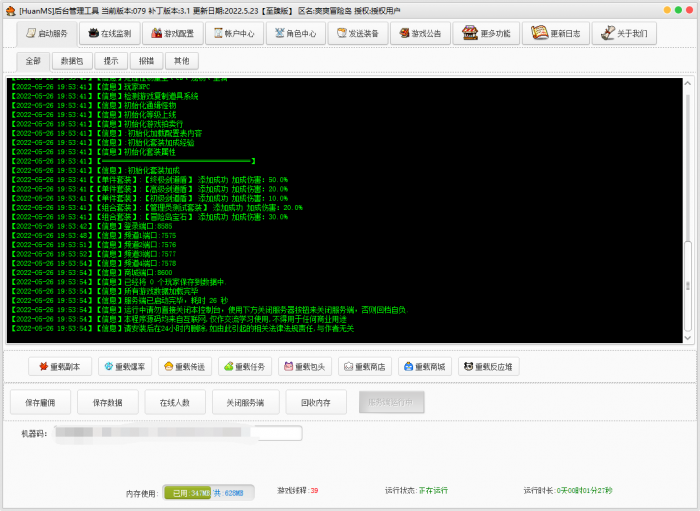Open the 角色中心 tab
Screen dimensions: 700x511
[x=296, y=33]
